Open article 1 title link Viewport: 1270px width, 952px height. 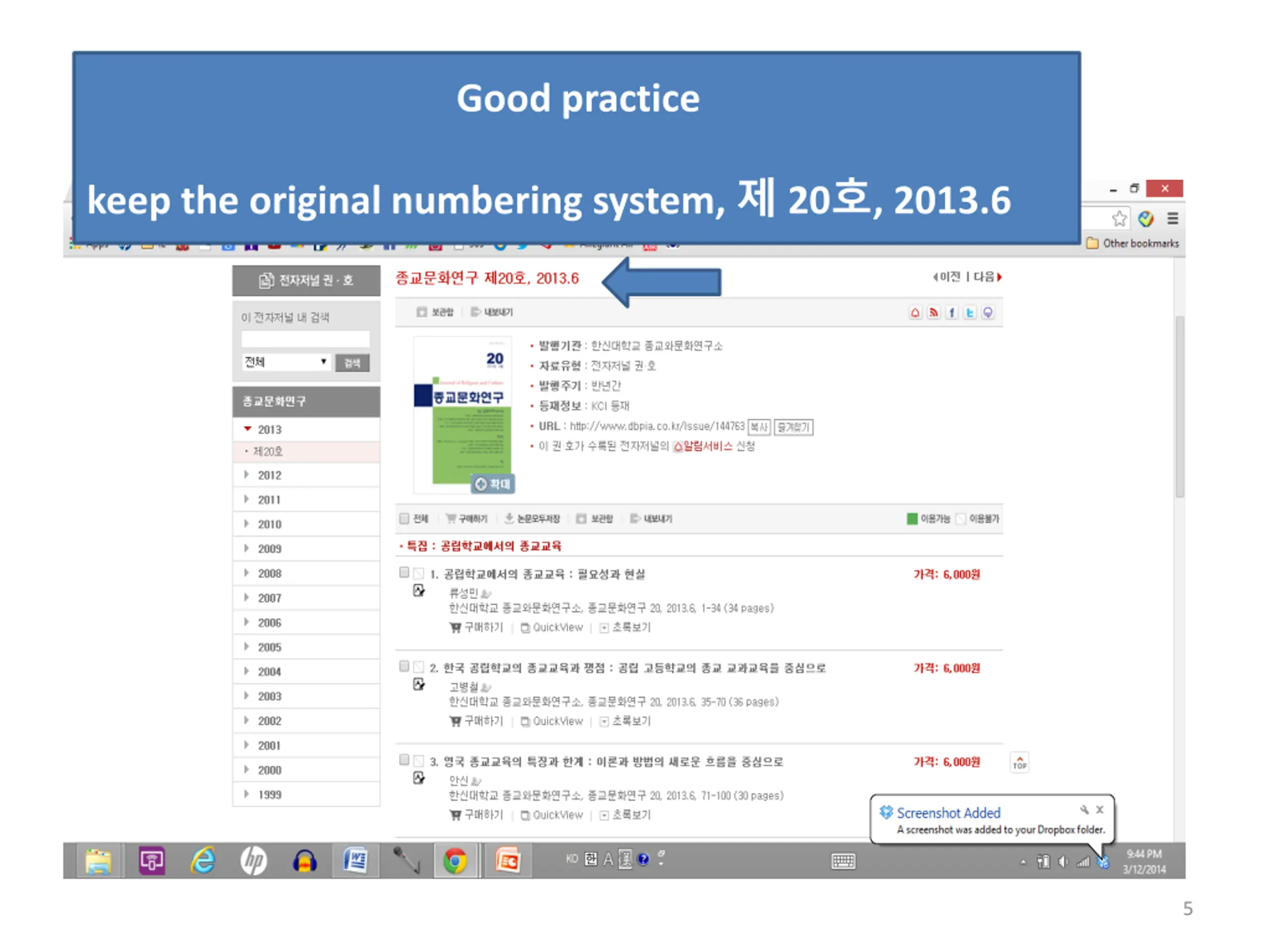tap(544, 574)
